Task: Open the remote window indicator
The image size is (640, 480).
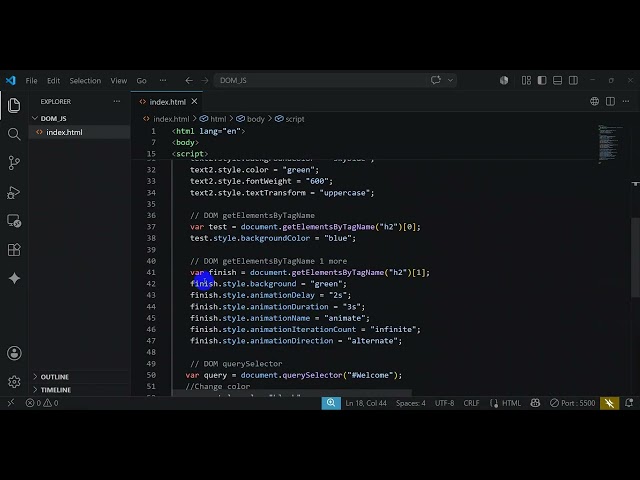Action: [11, 403]
